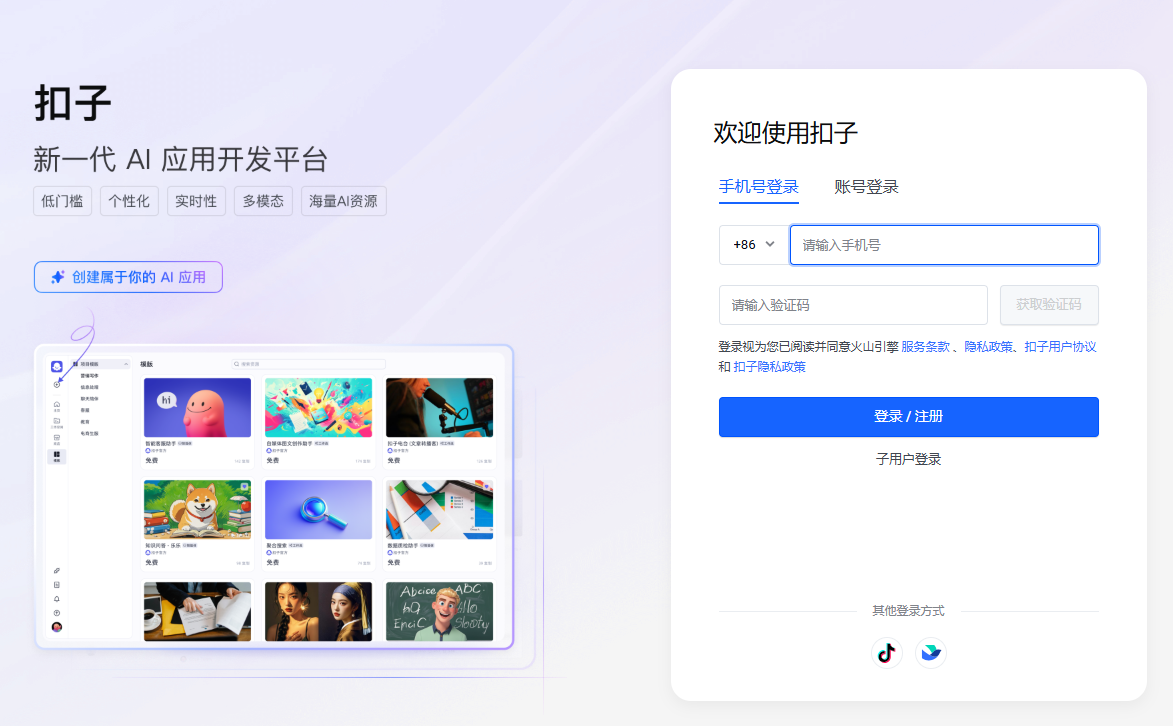1173x726 pixels.
Task: Click the plus create icon in the preview sidebar
Action: (57, 385)
